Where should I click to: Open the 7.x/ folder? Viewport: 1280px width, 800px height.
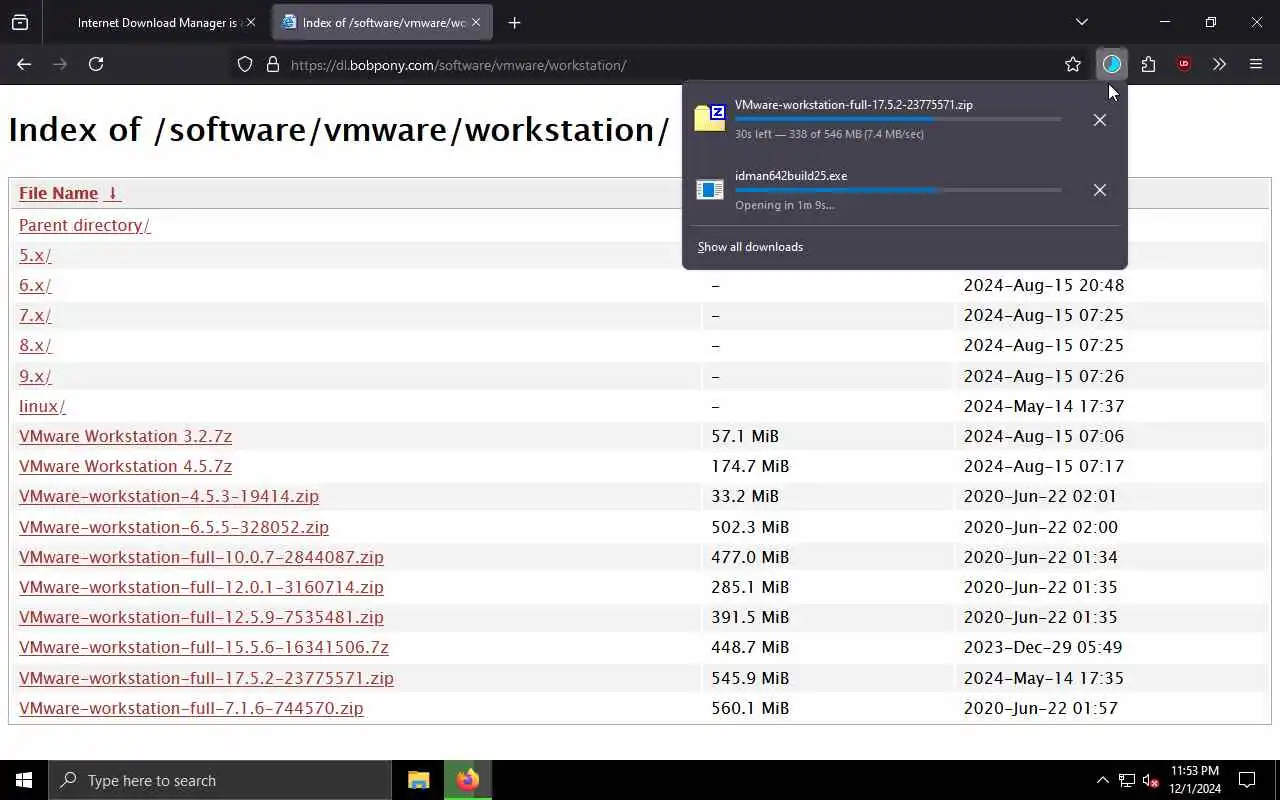click(35, 315)
